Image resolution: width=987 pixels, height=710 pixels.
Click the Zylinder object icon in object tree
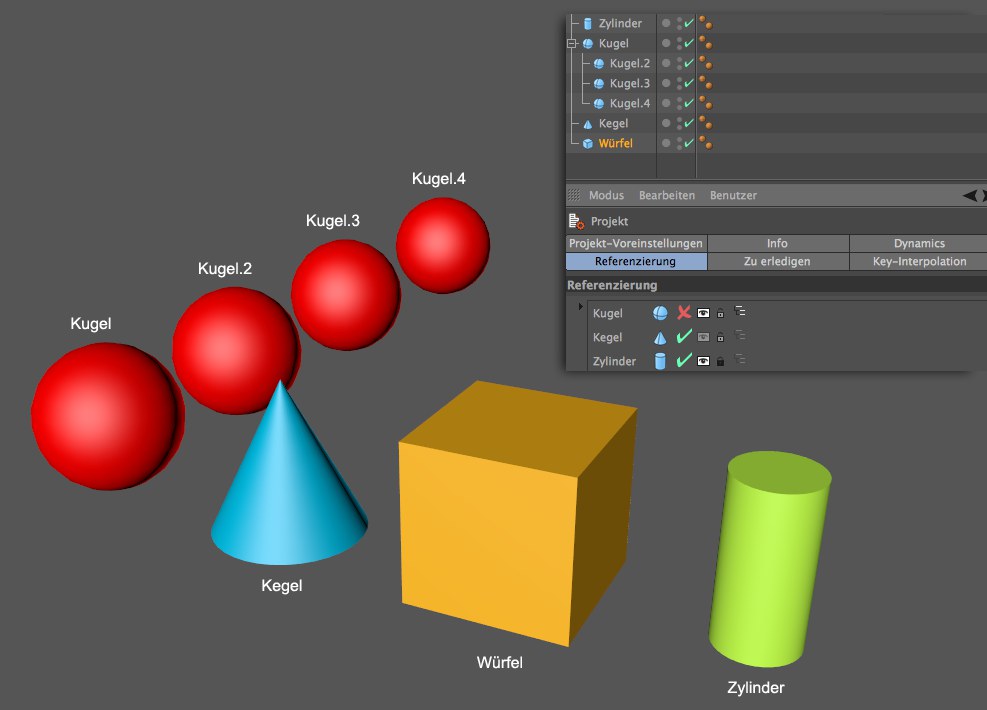coord(588,23)
